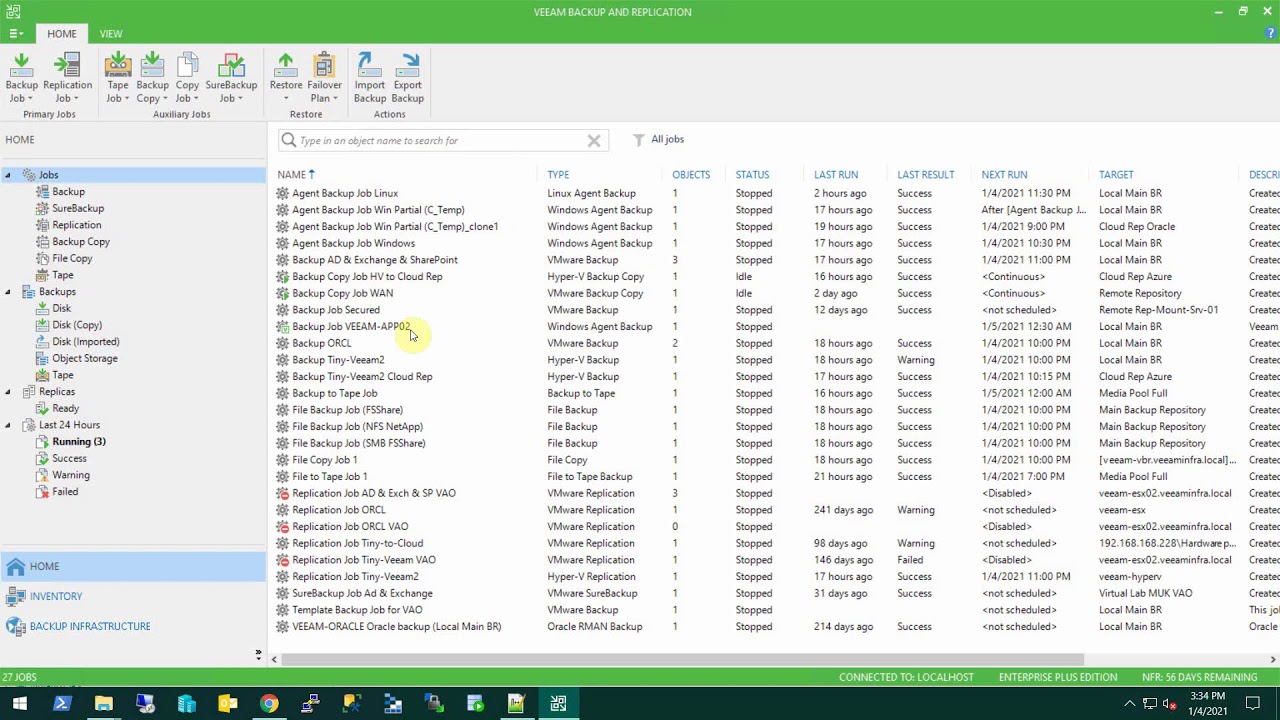Sort jobs by the TYPE column
Image resolution: width=1280 pixels, height=720 pixels.
[x=558, y=175]
